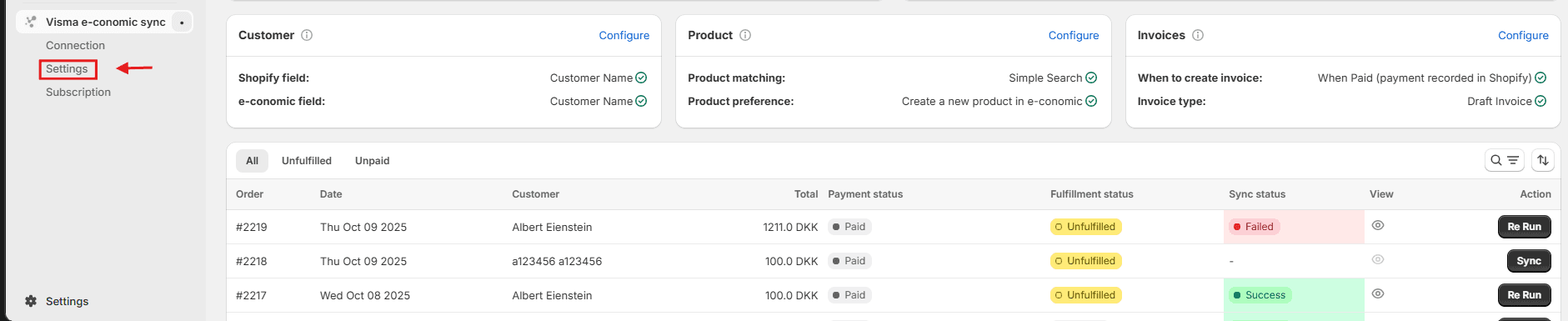1568x321 pixels.
Task: Click the Sync status column header
Action: [x=1257, y=194]
